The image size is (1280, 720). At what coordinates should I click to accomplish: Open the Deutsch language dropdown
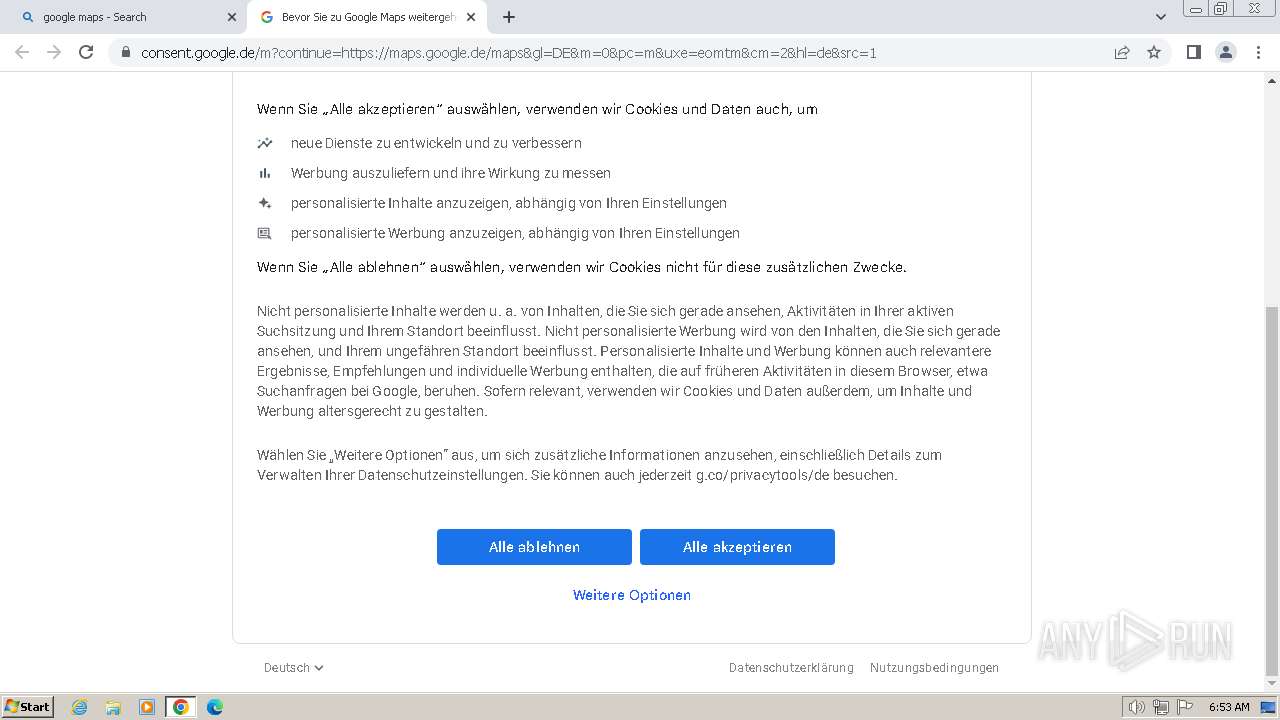(x=294, y=668)
